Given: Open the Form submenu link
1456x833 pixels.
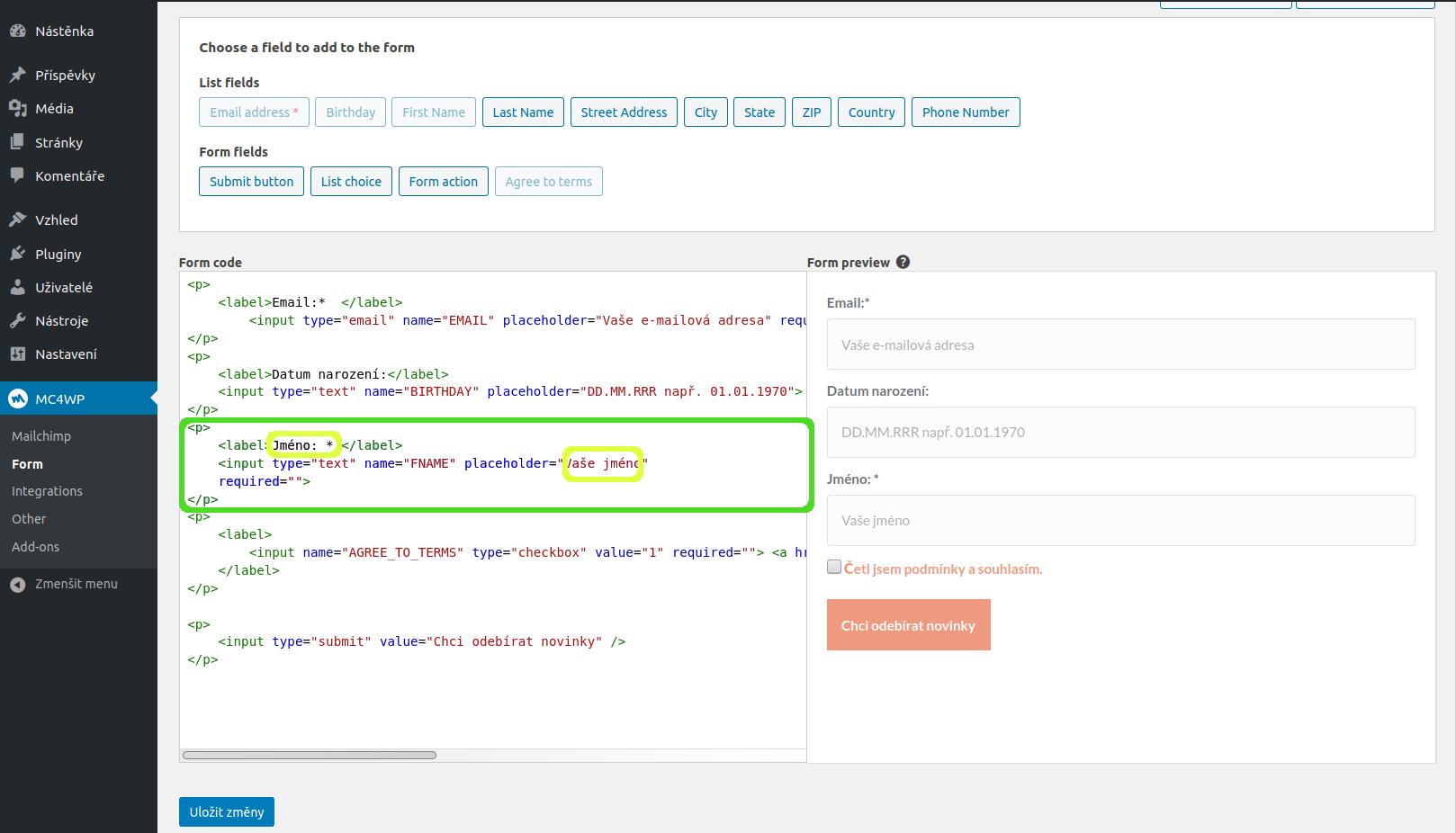Looking at the screenshot, I should pos(27,464).
